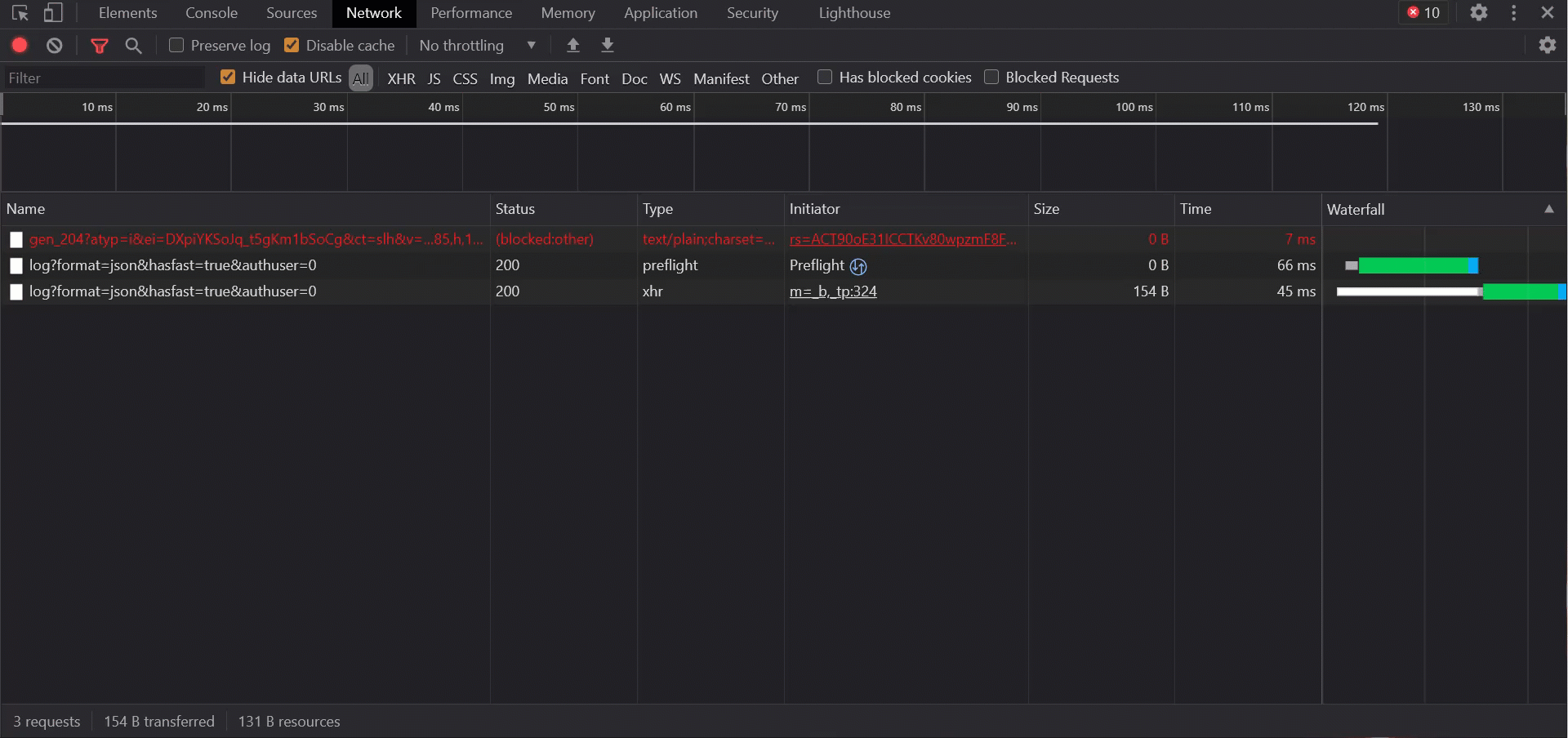Switch to the Console tab

point(211,13)
